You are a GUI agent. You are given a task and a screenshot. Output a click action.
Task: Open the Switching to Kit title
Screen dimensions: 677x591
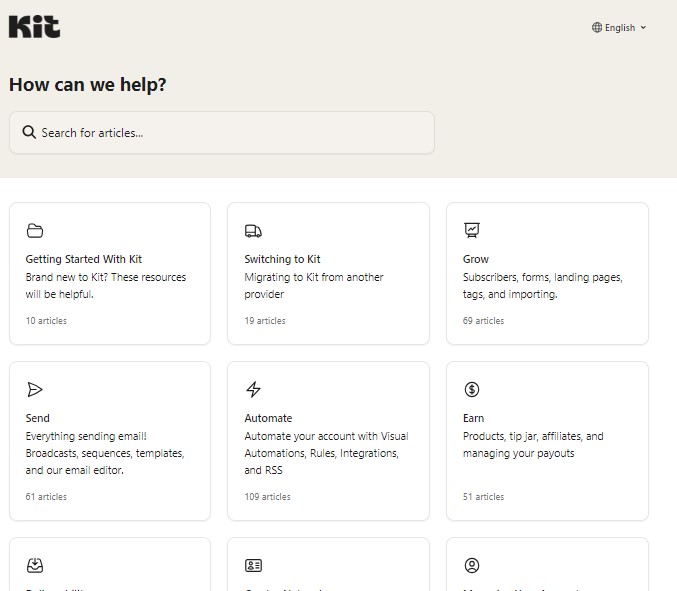(282, 259)
